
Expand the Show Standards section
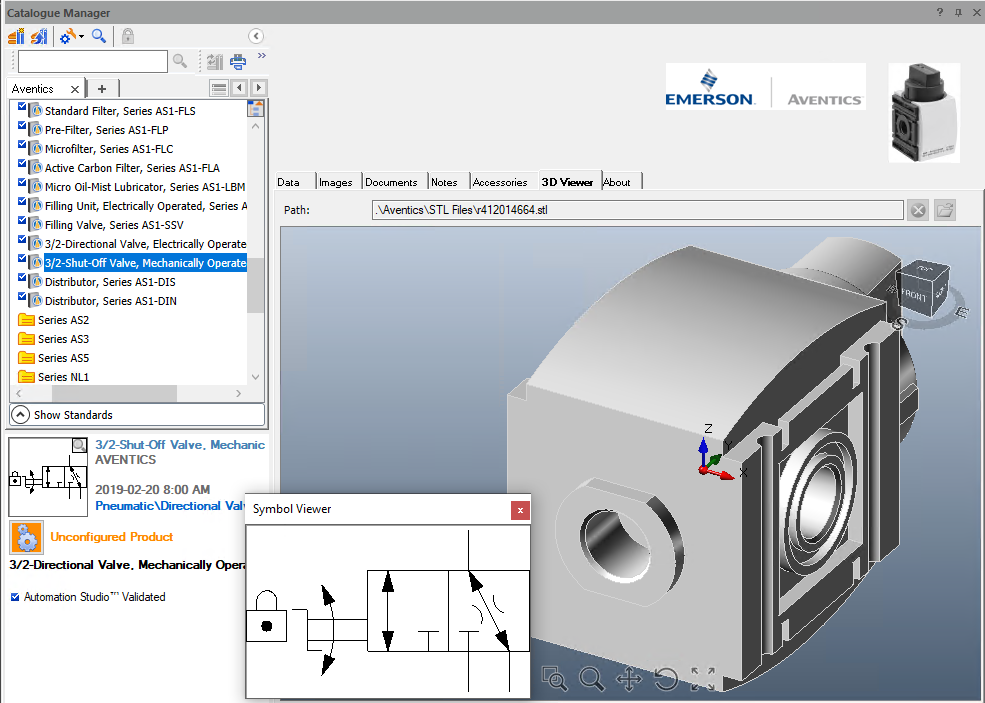[20, 414]
